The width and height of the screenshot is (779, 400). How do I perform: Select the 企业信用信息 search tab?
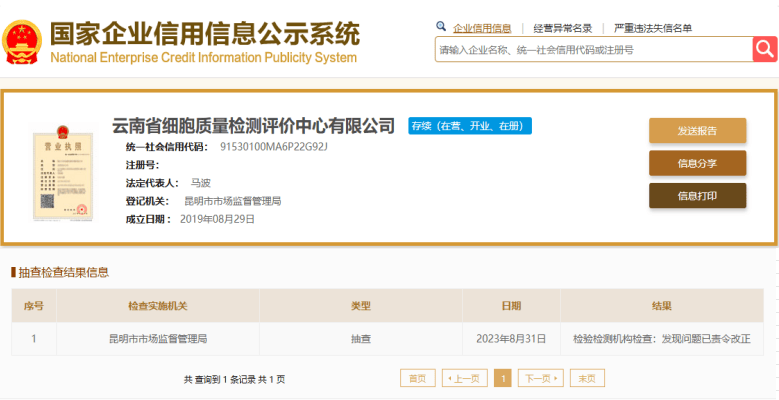[482, 28]
